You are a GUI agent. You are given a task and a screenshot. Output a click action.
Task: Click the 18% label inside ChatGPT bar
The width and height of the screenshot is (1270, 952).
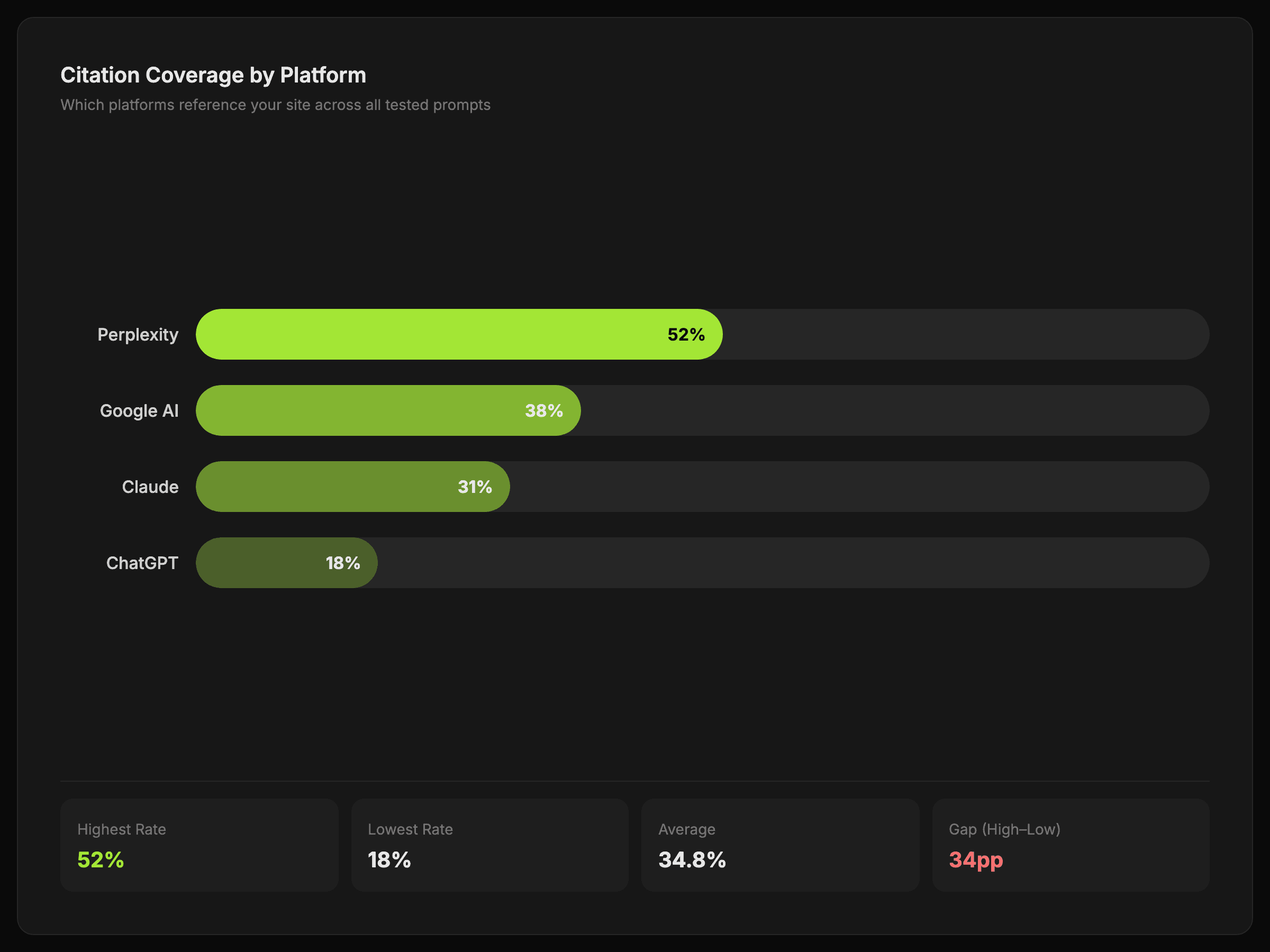343,563
